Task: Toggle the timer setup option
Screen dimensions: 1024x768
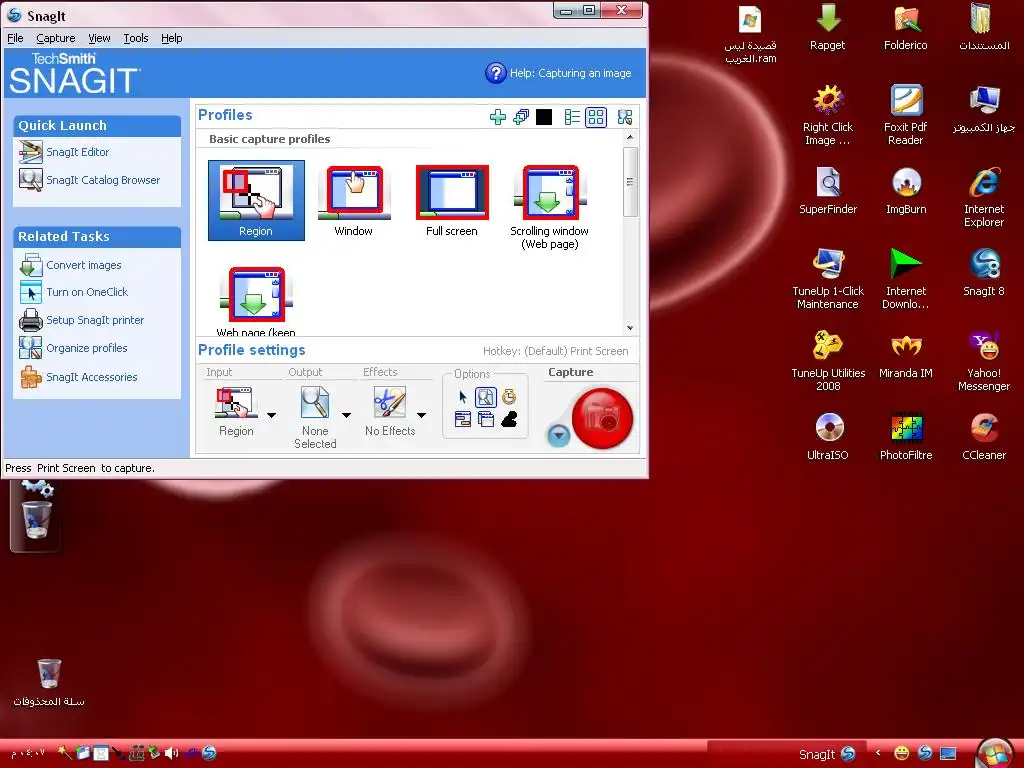Action: (509, 396)
